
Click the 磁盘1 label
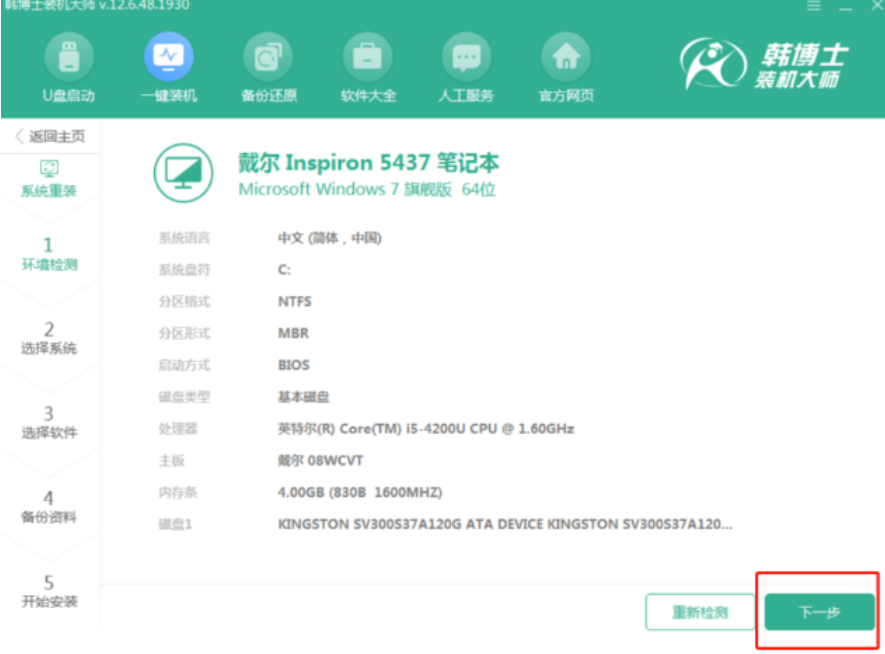click(176, 524)
